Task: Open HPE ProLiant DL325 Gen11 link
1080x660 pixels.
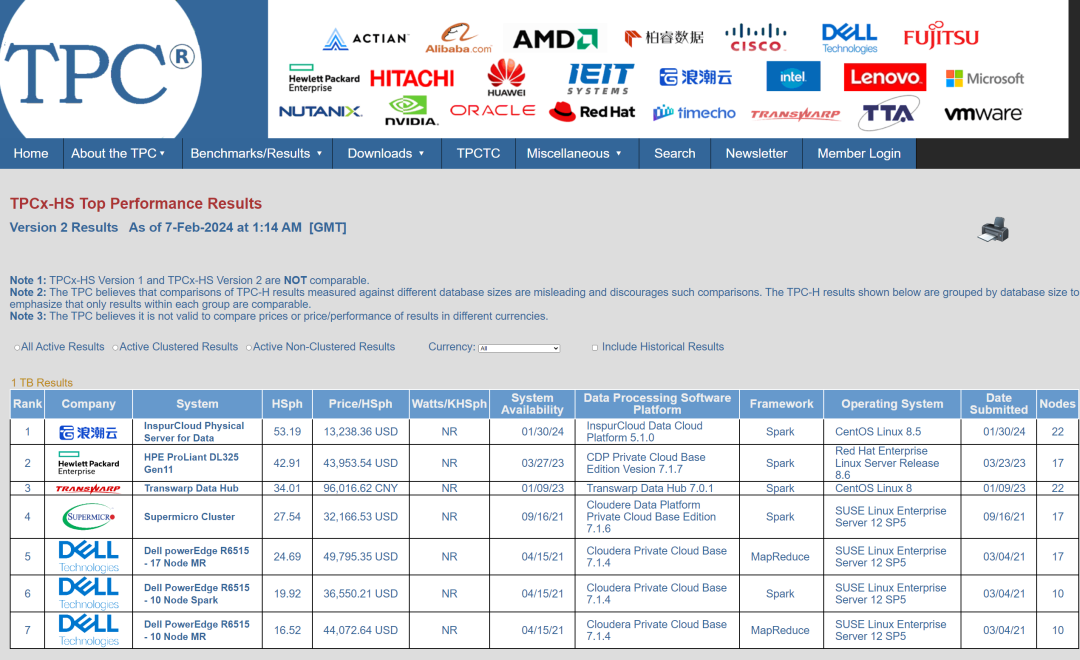Action: 191,463
